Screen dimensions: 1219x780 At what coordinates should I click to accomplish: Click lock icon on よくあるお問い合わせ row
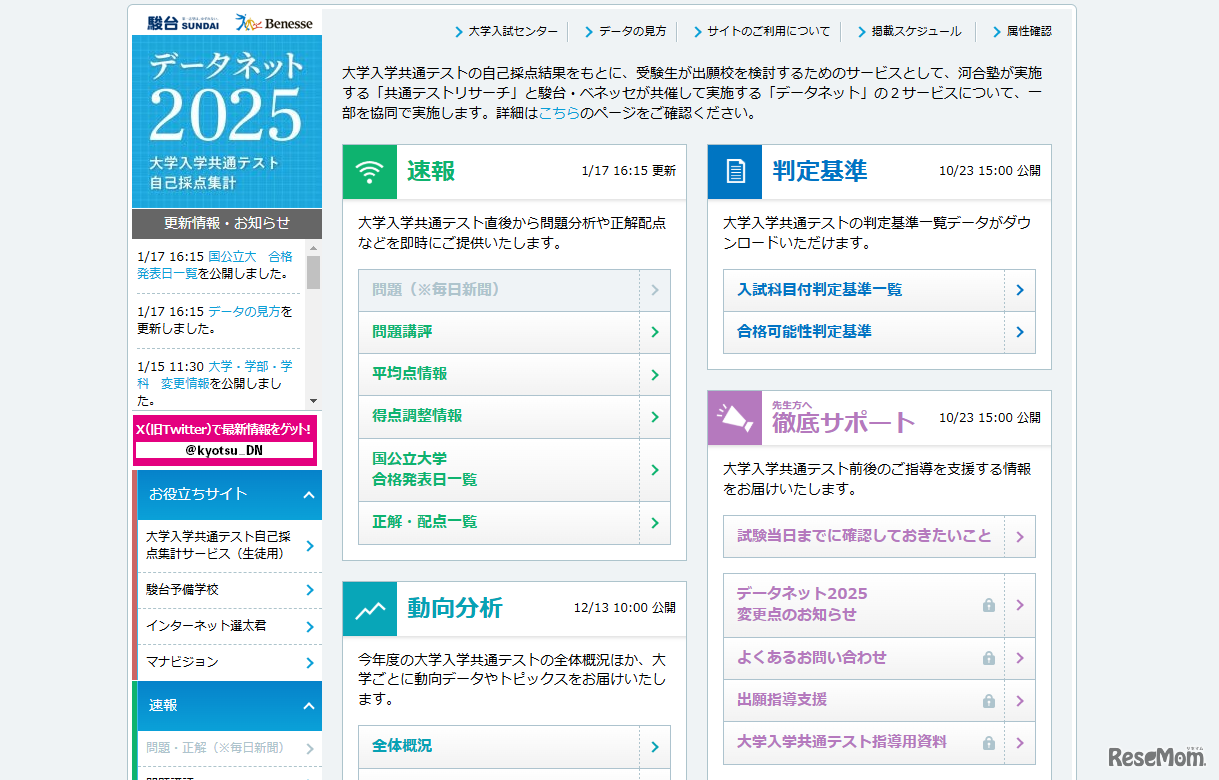point(988,658)
